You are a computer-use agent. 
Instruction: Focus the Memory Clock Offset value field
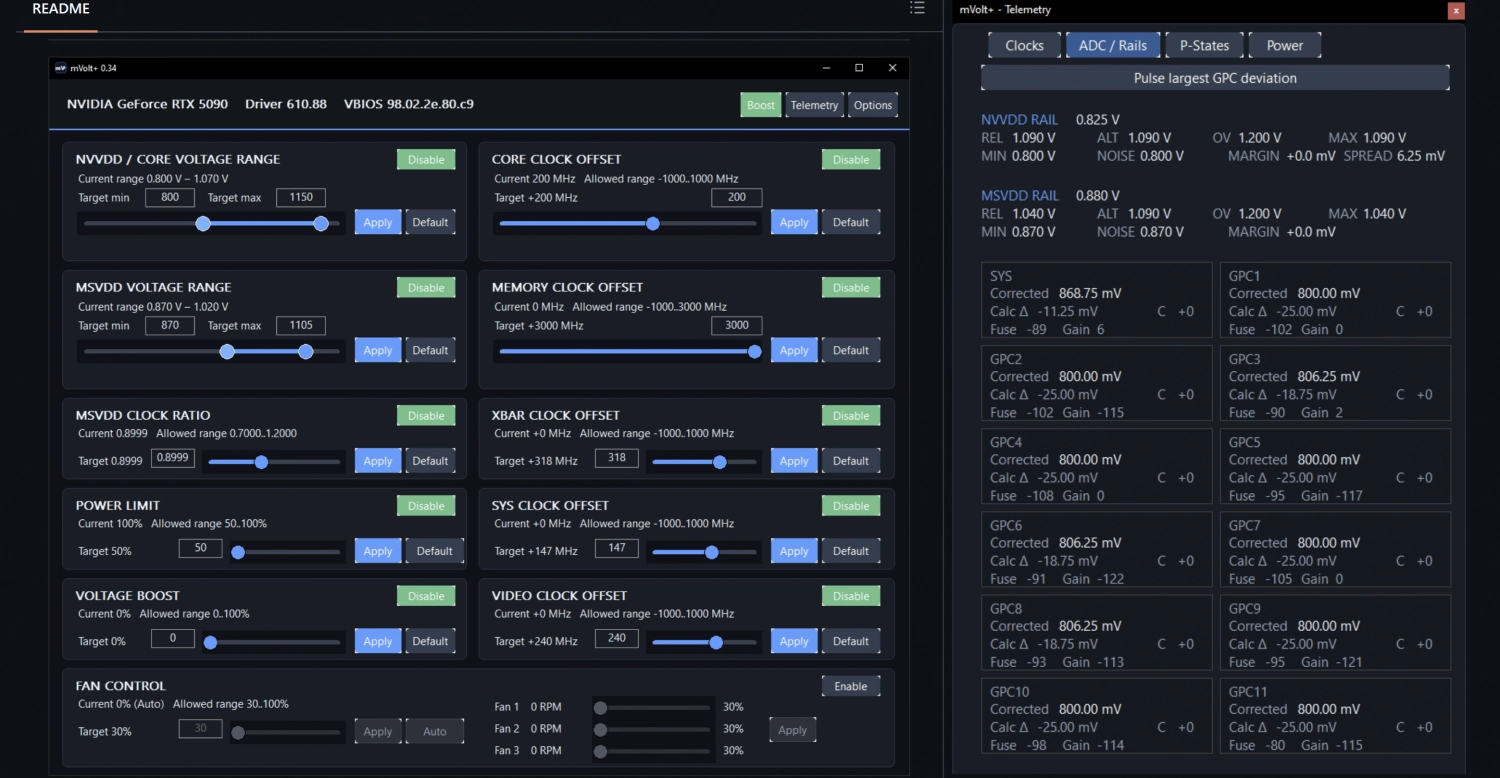[x=737, y=325]
